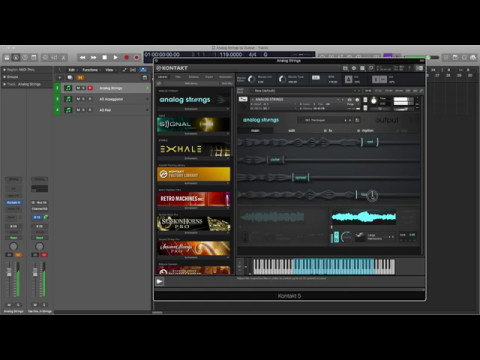Open the Mixer button in Logic toolbar

tap(55, 58)
